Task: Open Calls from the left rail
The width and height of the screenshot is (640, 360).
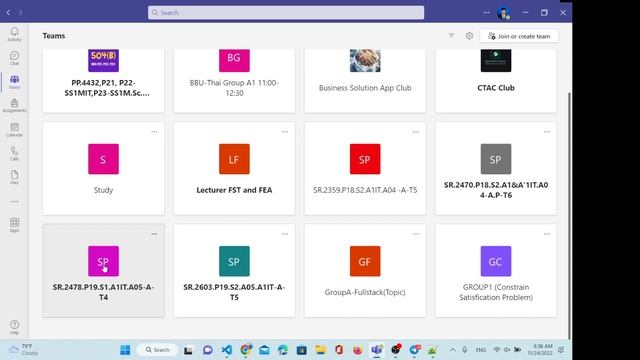Action: coord(14,153)
